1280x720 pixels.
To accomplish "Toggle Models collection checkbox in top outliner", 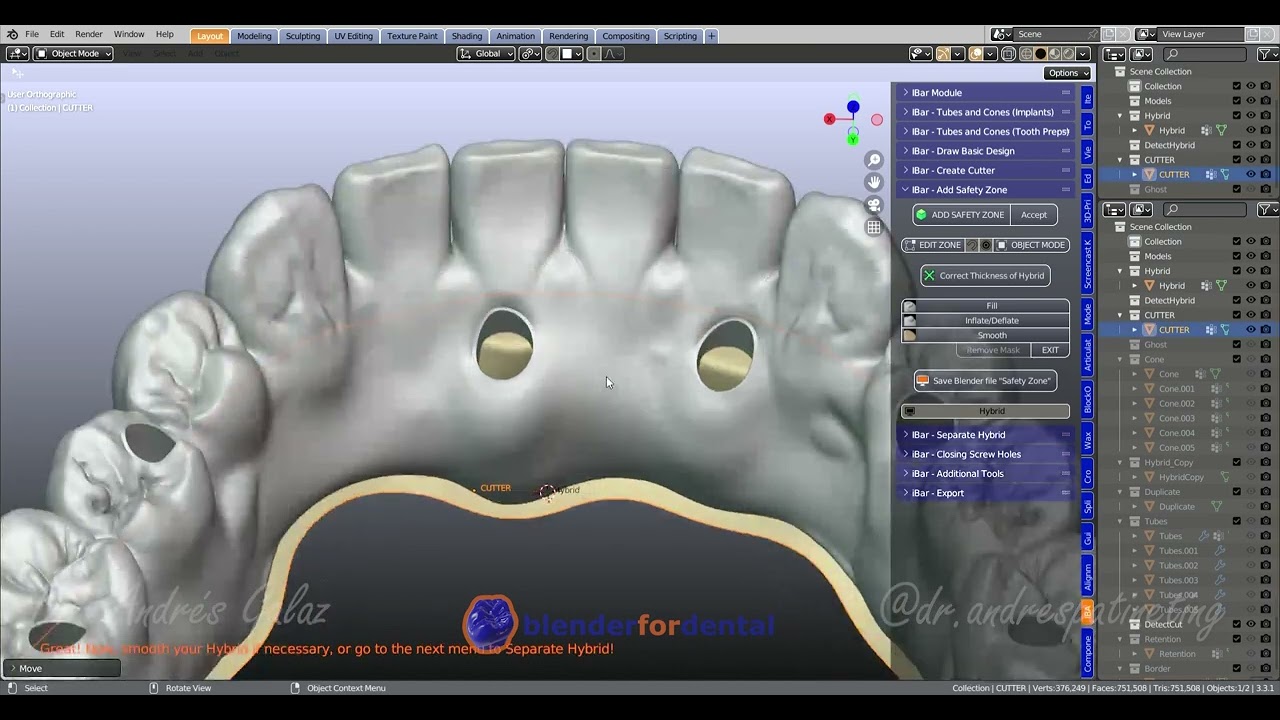I will tap(1237, 101).
